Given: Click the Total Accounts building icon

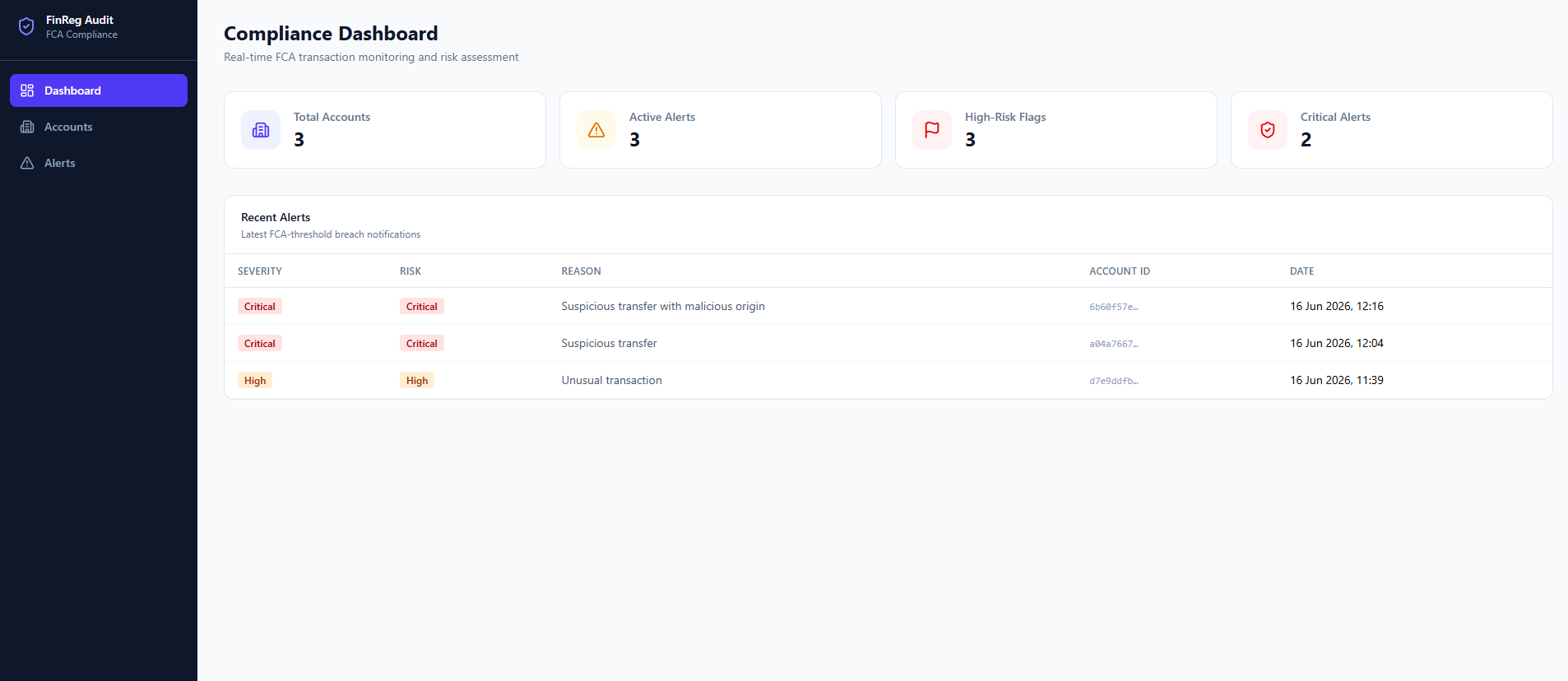Looking at the screenshot, I should [x=261, y=130].
